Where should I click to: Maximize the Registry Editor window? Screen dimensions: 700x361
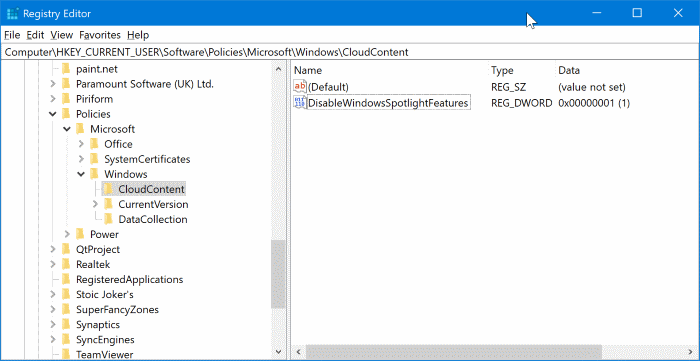(x=637, y=13)
